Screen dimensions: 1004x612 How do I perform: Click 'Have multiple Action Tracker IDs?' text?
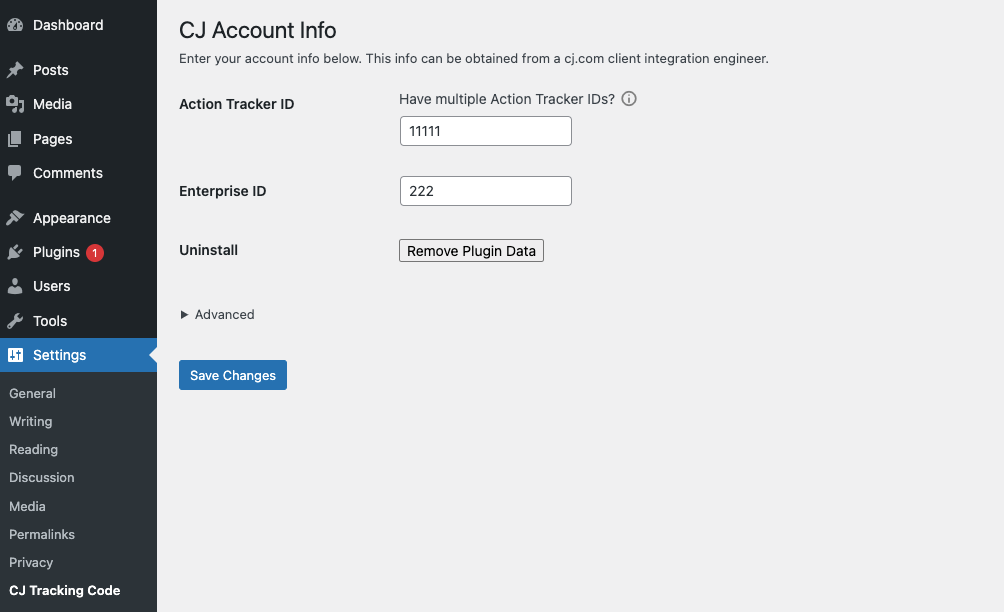(506, 99)
